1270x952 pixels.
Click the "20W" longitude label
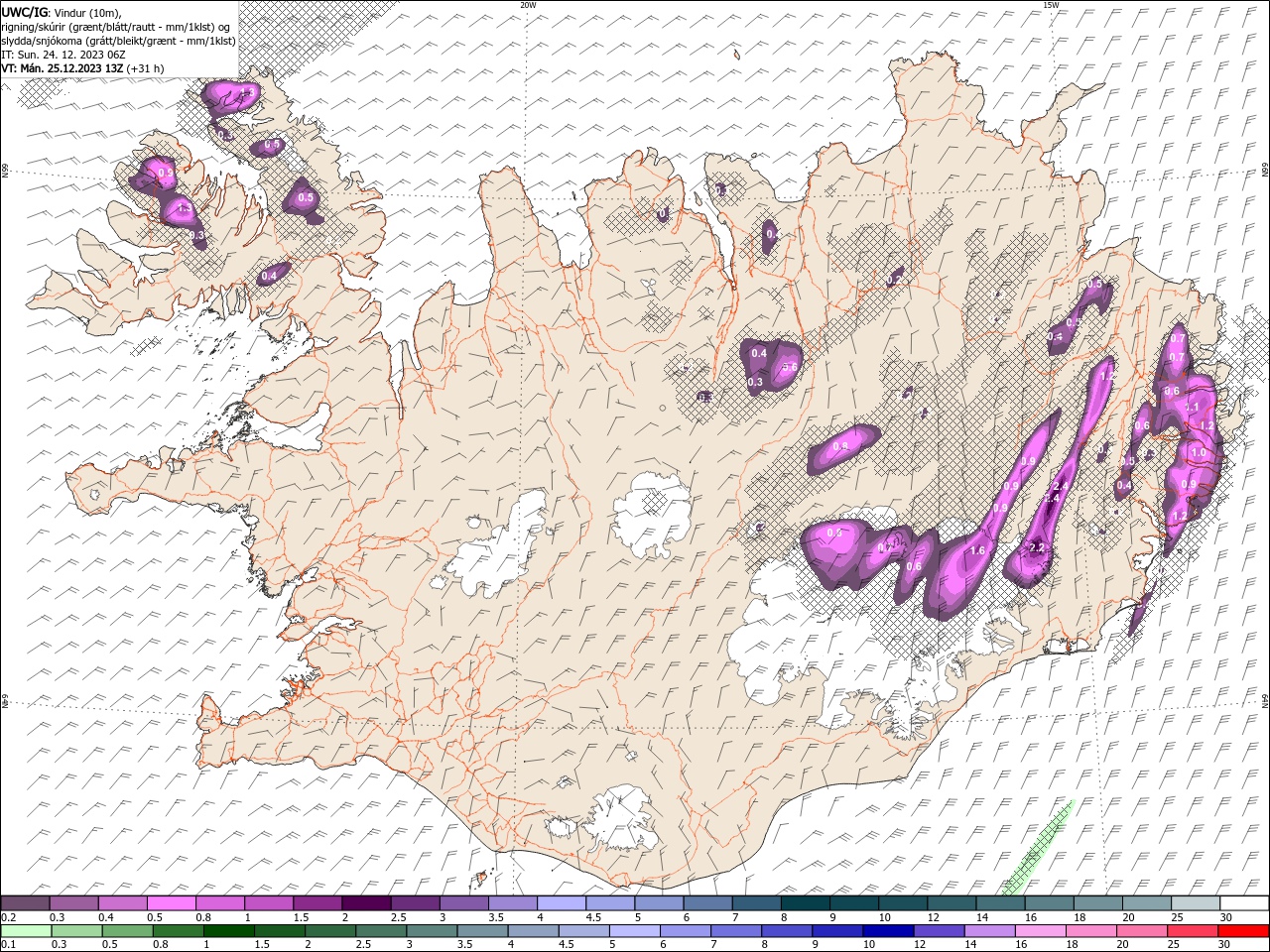(528, 5)
